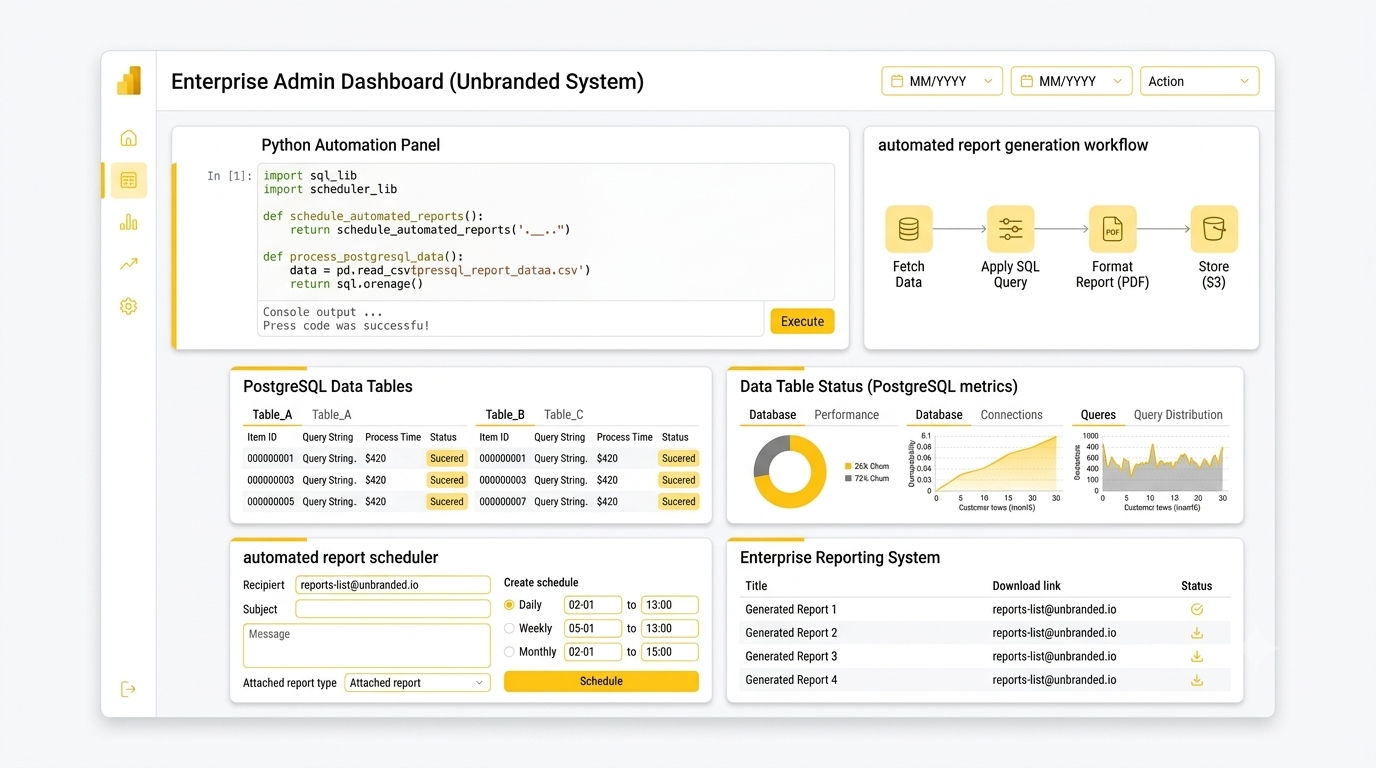Click the Monthly 15:00 end time field
The image size is (1376, 768).
[670, 652]
